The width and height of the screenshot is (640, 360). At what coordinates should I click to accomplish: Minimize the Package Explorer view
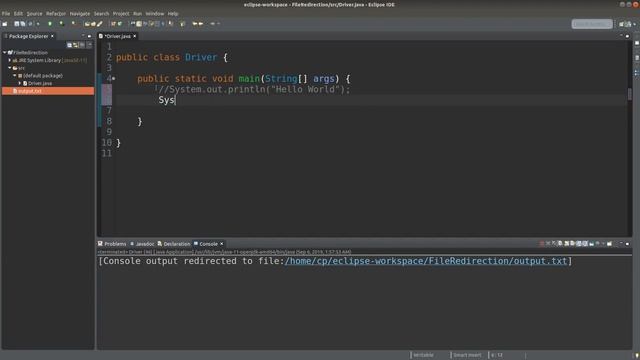83,36
